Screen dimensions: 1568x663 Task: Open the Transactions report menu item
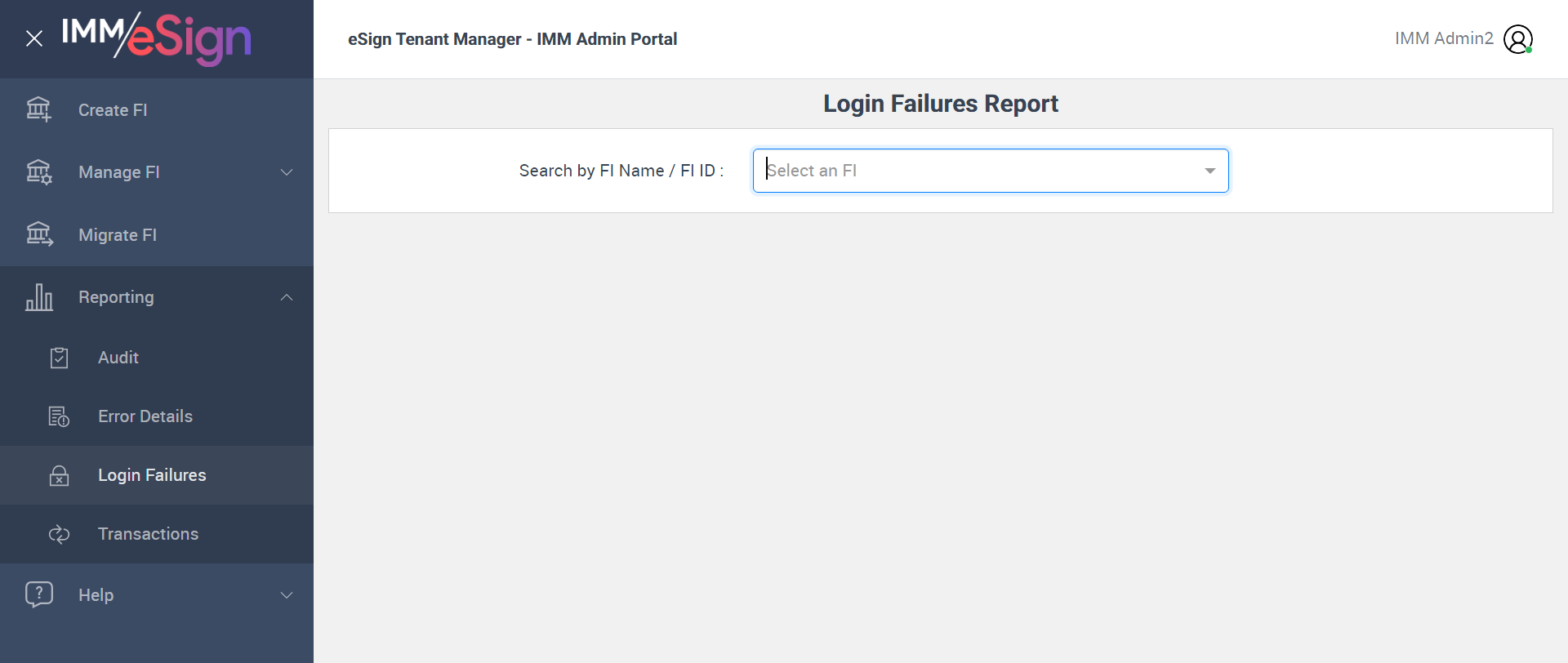pos(148,534)
